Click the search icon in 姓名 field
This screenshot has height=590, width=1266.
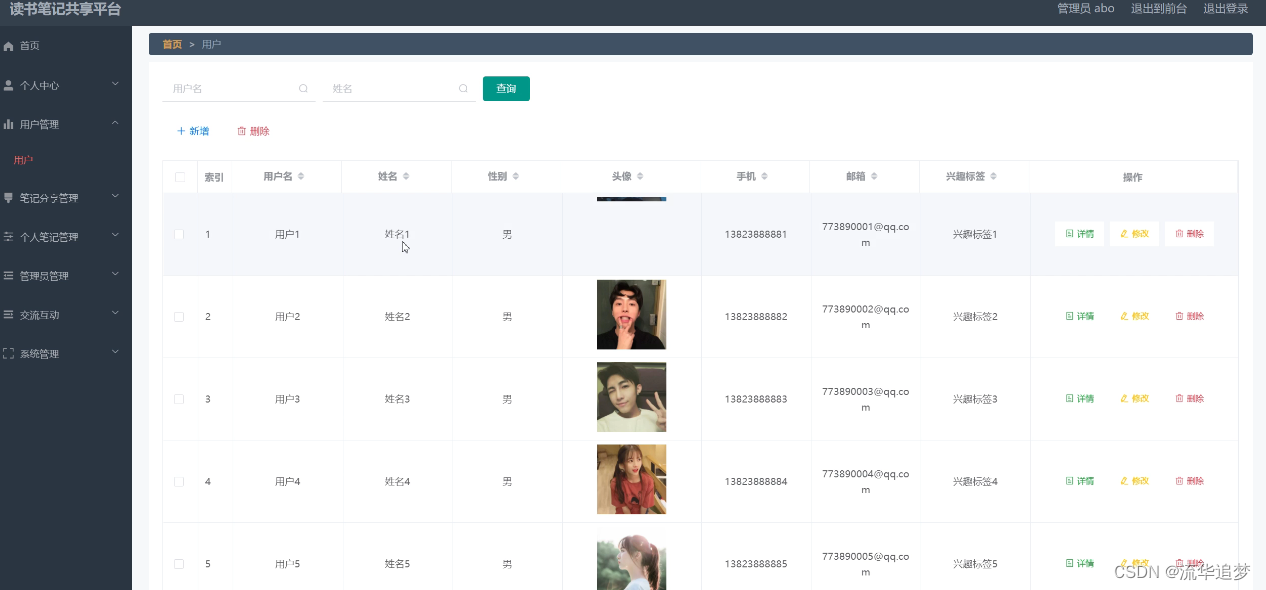(463, 88)
